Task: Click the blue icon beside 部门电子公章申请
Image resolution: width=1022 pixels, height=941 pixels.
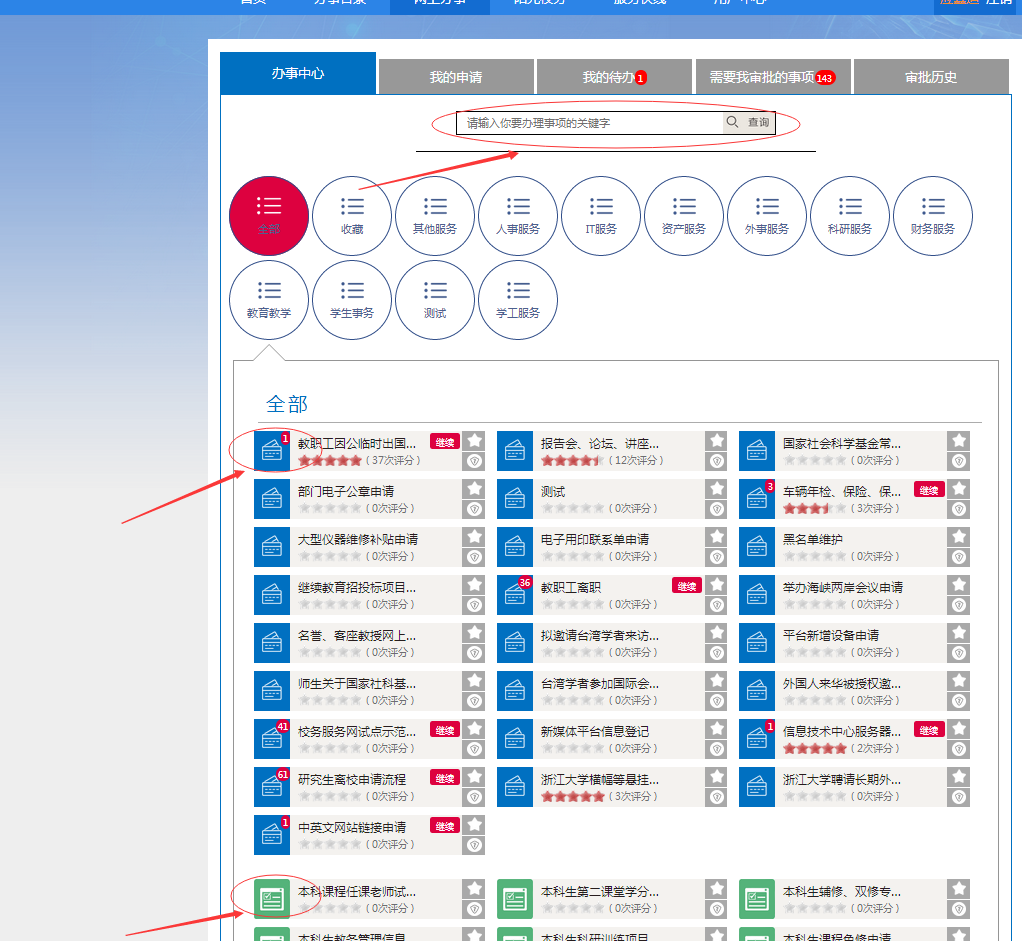Action: click(272, 499)
